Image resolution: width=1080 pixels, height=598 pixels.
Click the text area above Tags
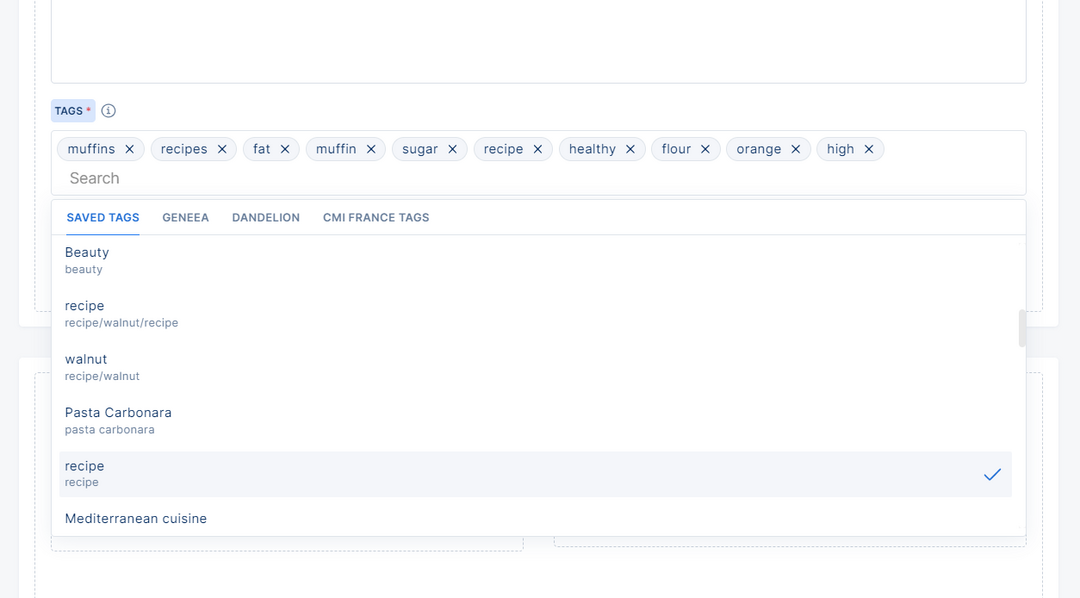point(539,41)
